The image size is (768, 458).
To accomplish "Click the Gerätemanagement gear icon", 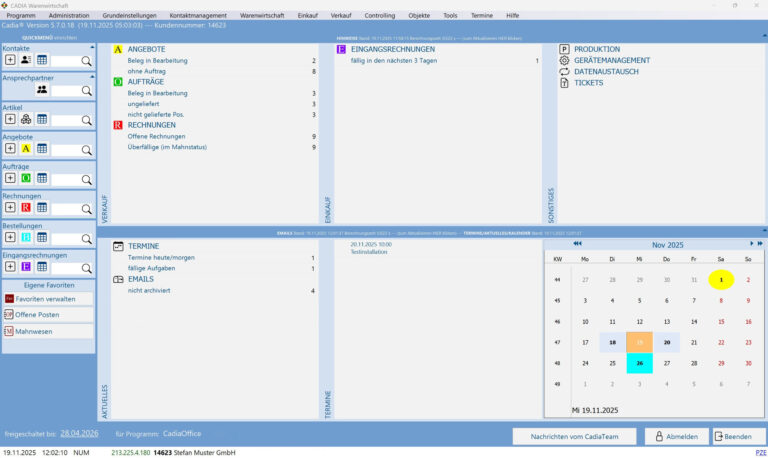I will pyautogui.click(x=564, y=60).
